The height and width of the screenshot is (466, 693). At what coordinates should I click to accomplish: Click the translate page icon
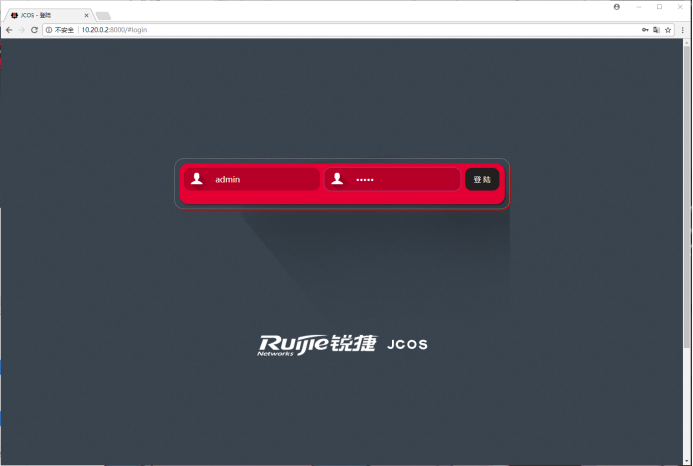[656, 30]
